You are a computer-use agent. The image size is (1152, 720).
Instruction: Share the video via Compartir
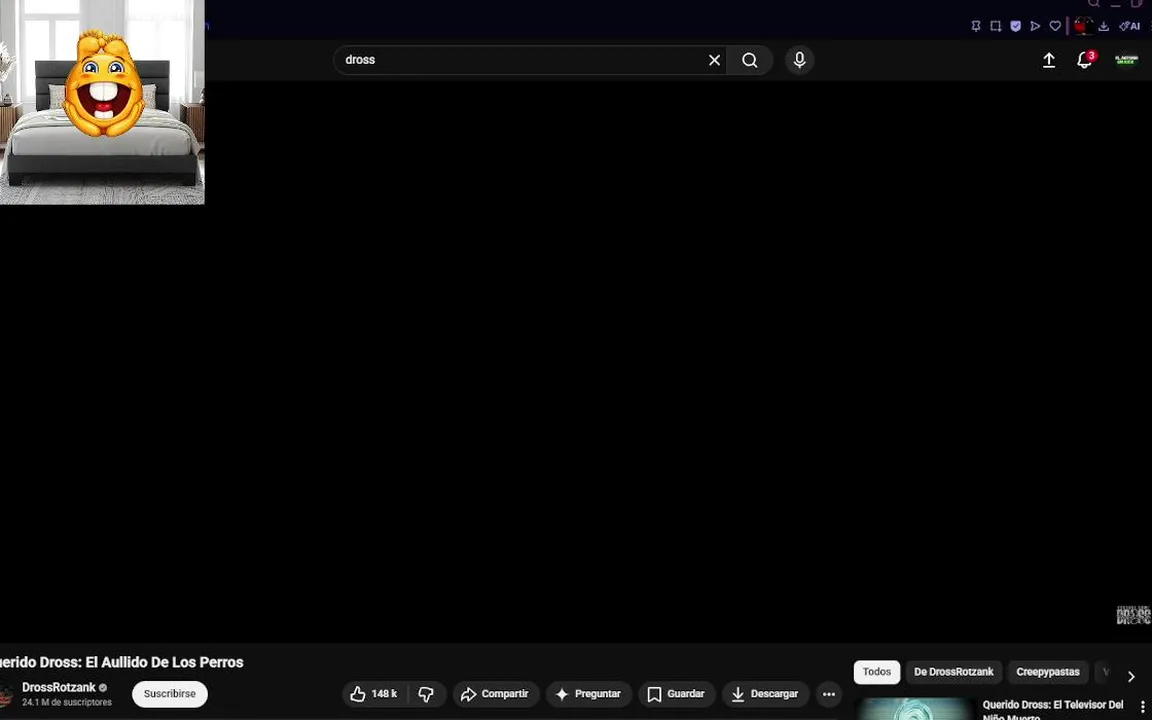pyautogui.click(x=495, y=694)
